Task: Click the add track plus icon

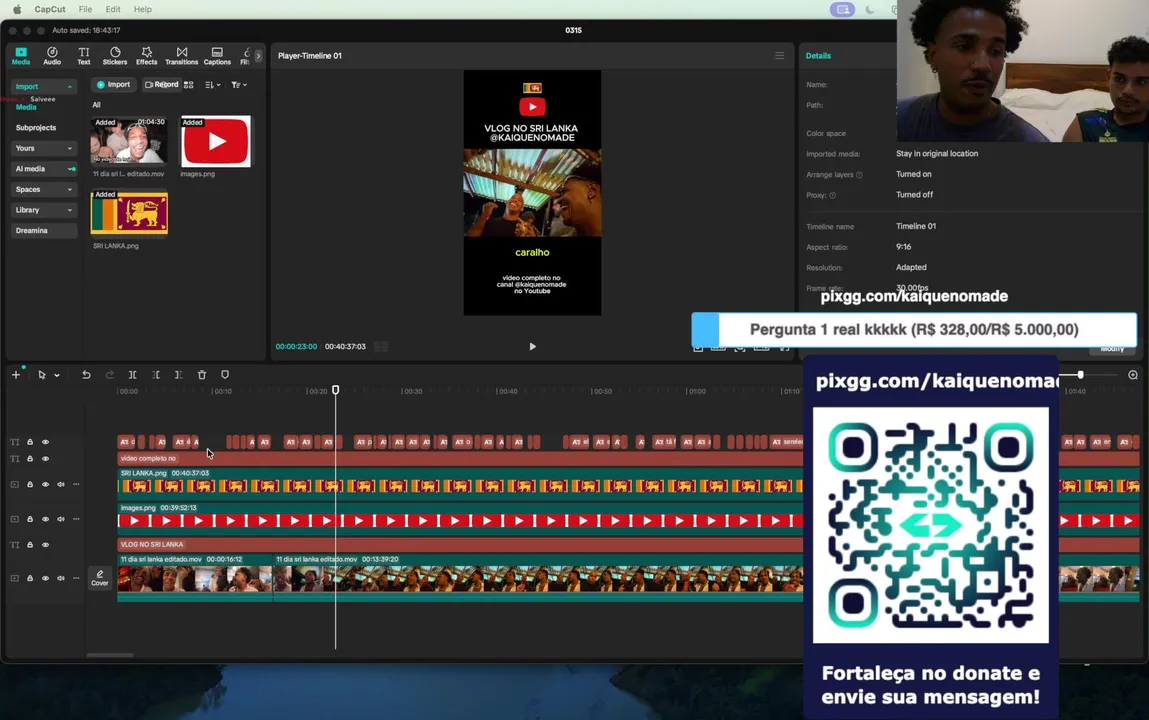Action: coord(15,374)
